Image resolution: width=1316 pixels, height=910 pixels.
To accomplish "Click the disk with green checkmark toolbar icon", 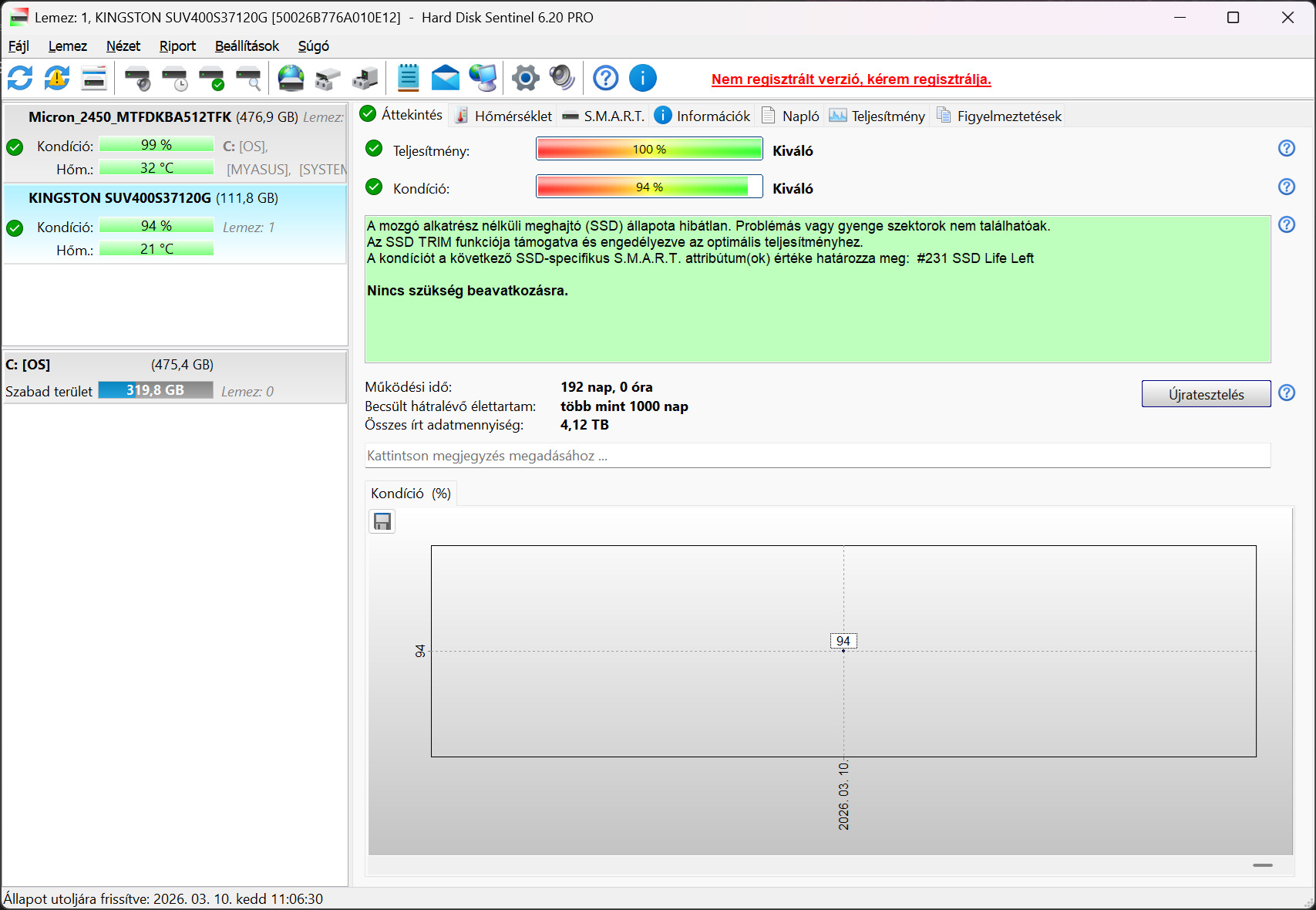I will click(211, 78).
